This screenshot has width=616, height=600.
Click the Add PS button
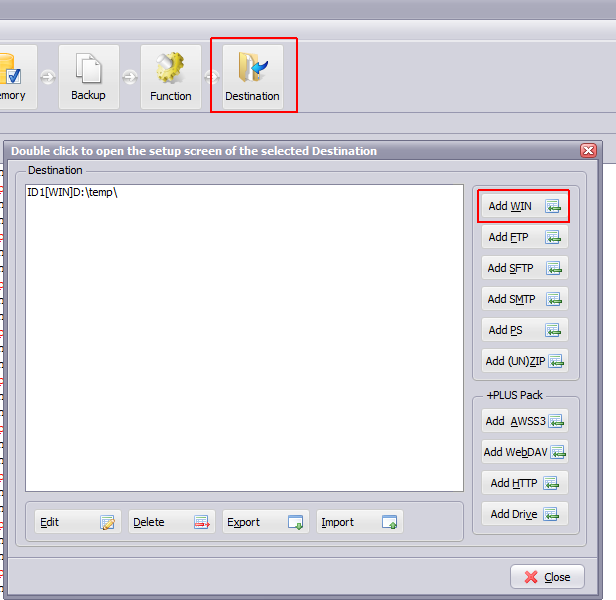coord(524,330)
